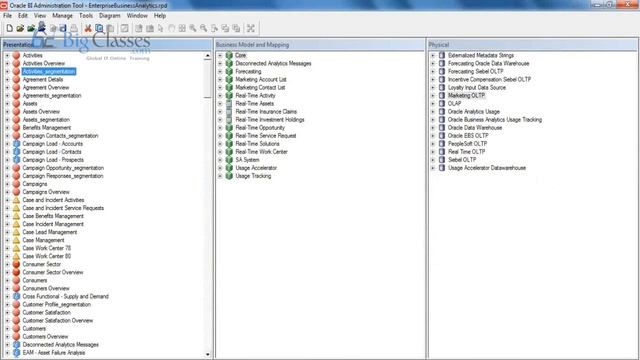The height and width of the screenshot is (360, 640).
Task: Click the red icon beside Activities Overview
Action: point(16,63)
